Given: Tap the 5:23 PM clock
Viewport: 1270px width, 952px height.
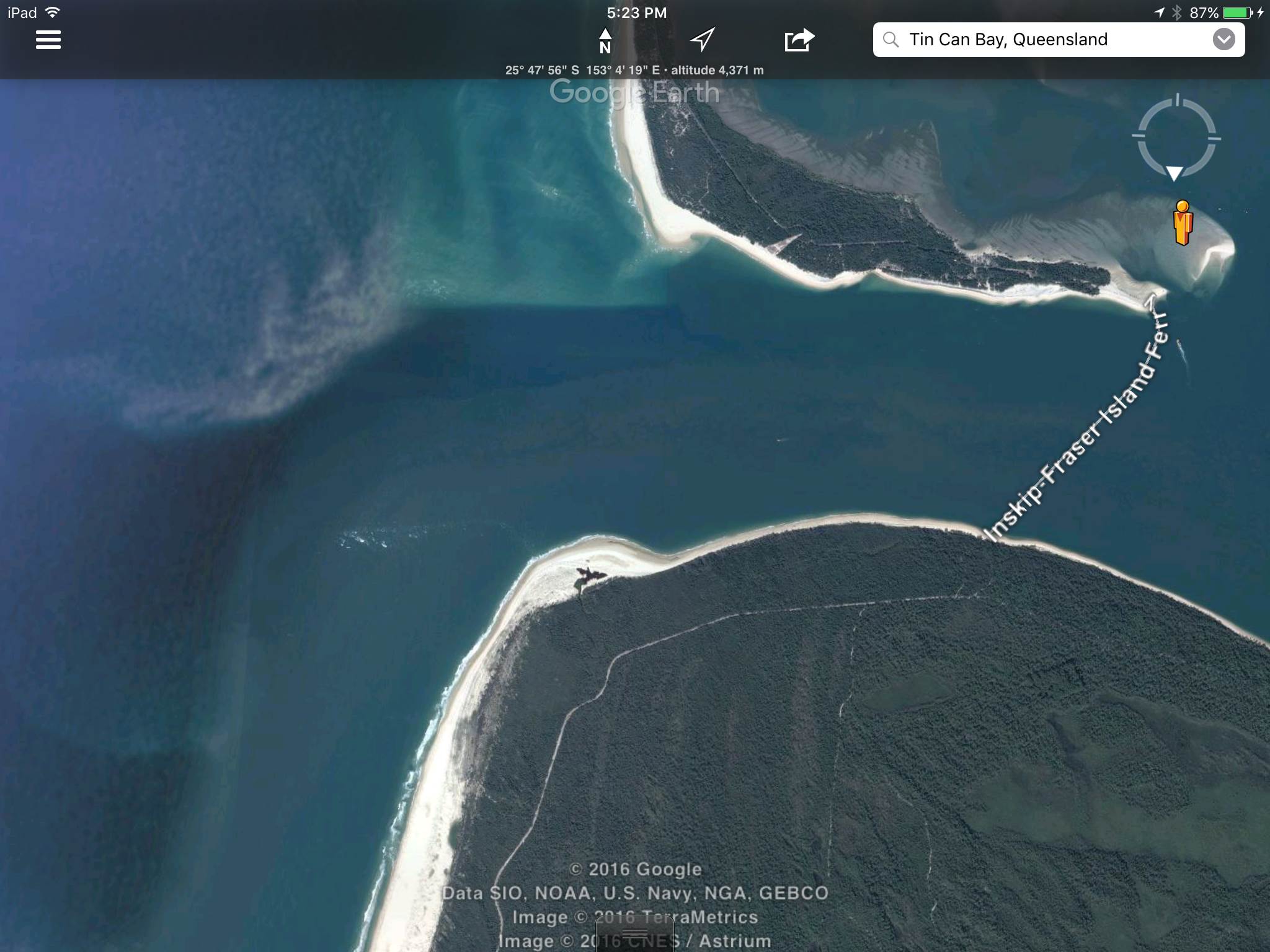Looking at the screenshot, I should [636, 12].
